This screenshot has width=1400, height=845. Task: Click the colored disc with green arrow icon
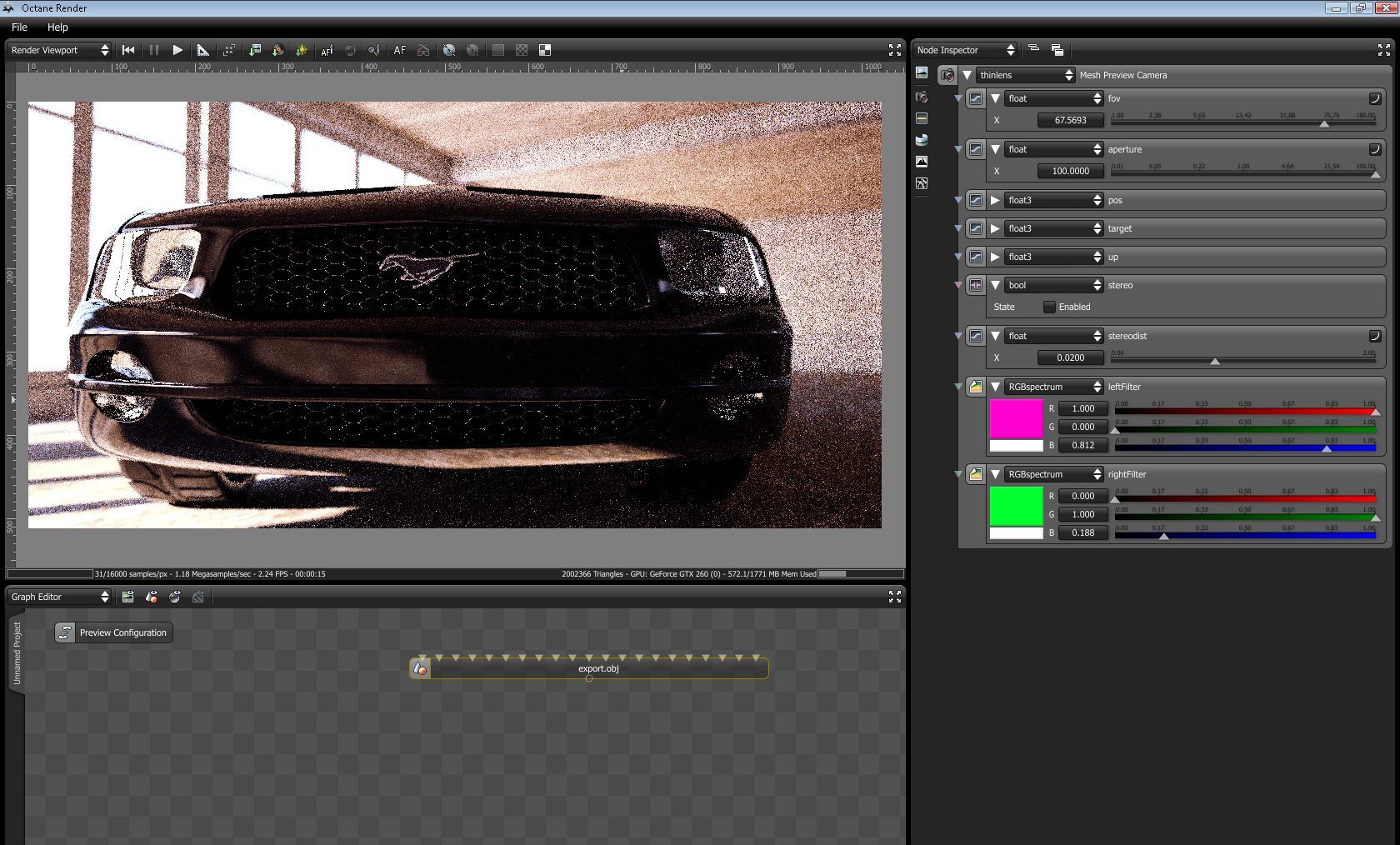pyautogui.click(x=278, y=50)
